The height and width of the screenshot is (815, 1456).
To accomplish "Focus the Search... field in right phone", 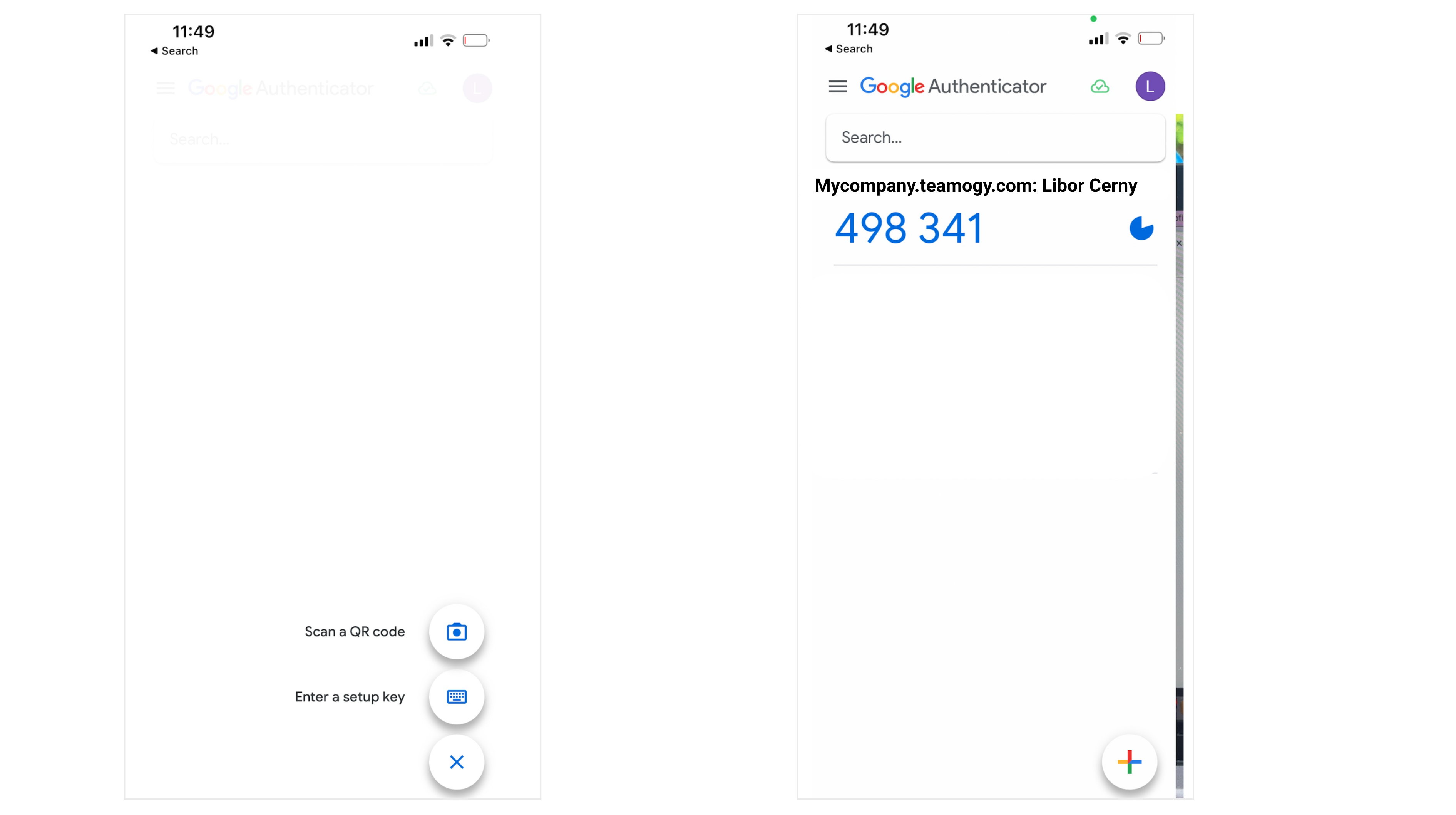I will pos(995,138).
